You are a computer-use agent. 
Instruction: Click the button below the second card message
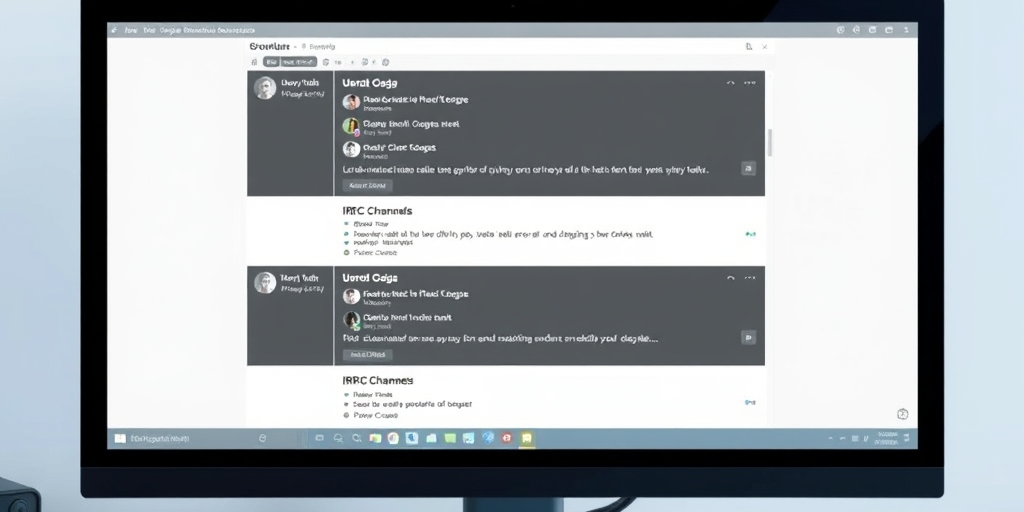368,355
